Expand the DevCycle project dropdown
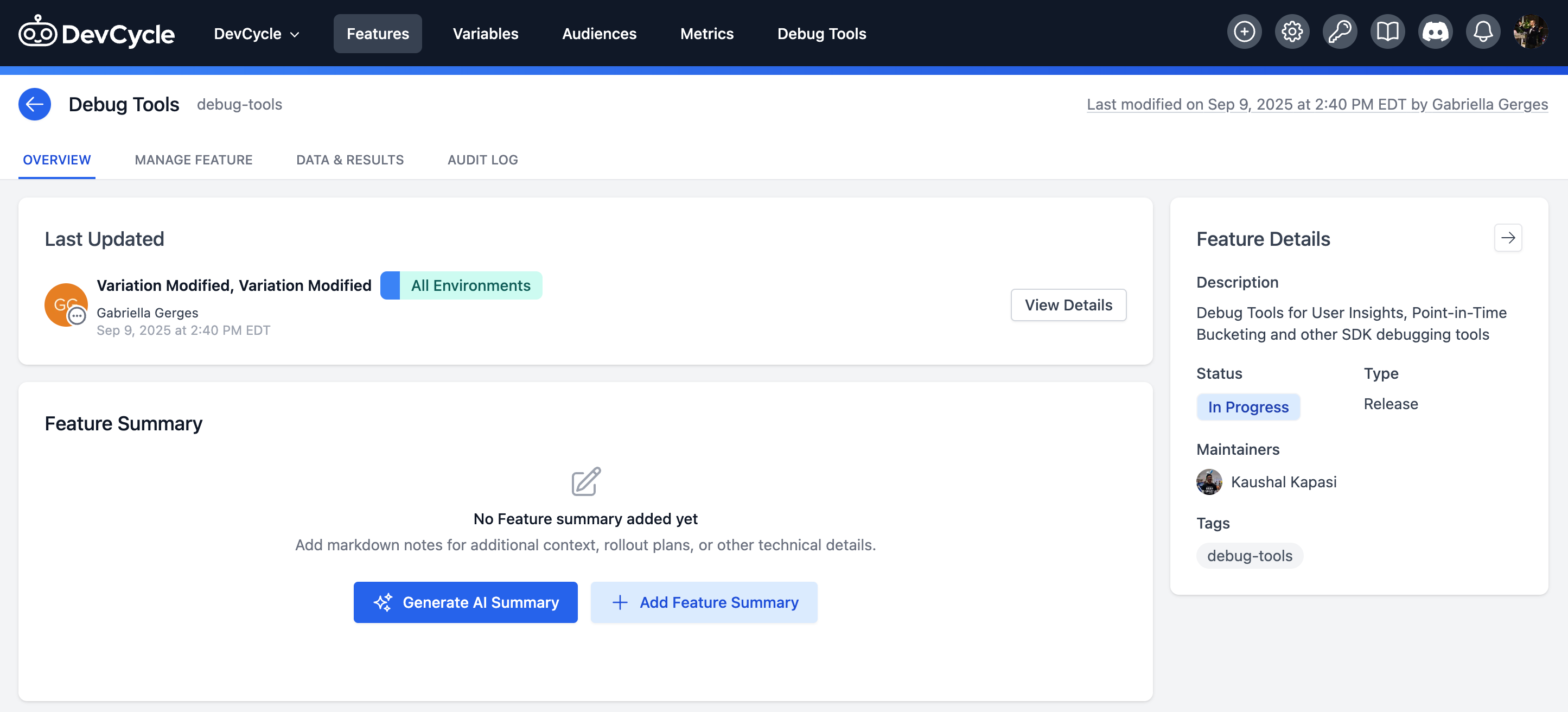Screen dimensions: 1568x712 pyautogui.click(x=256, y=34)
